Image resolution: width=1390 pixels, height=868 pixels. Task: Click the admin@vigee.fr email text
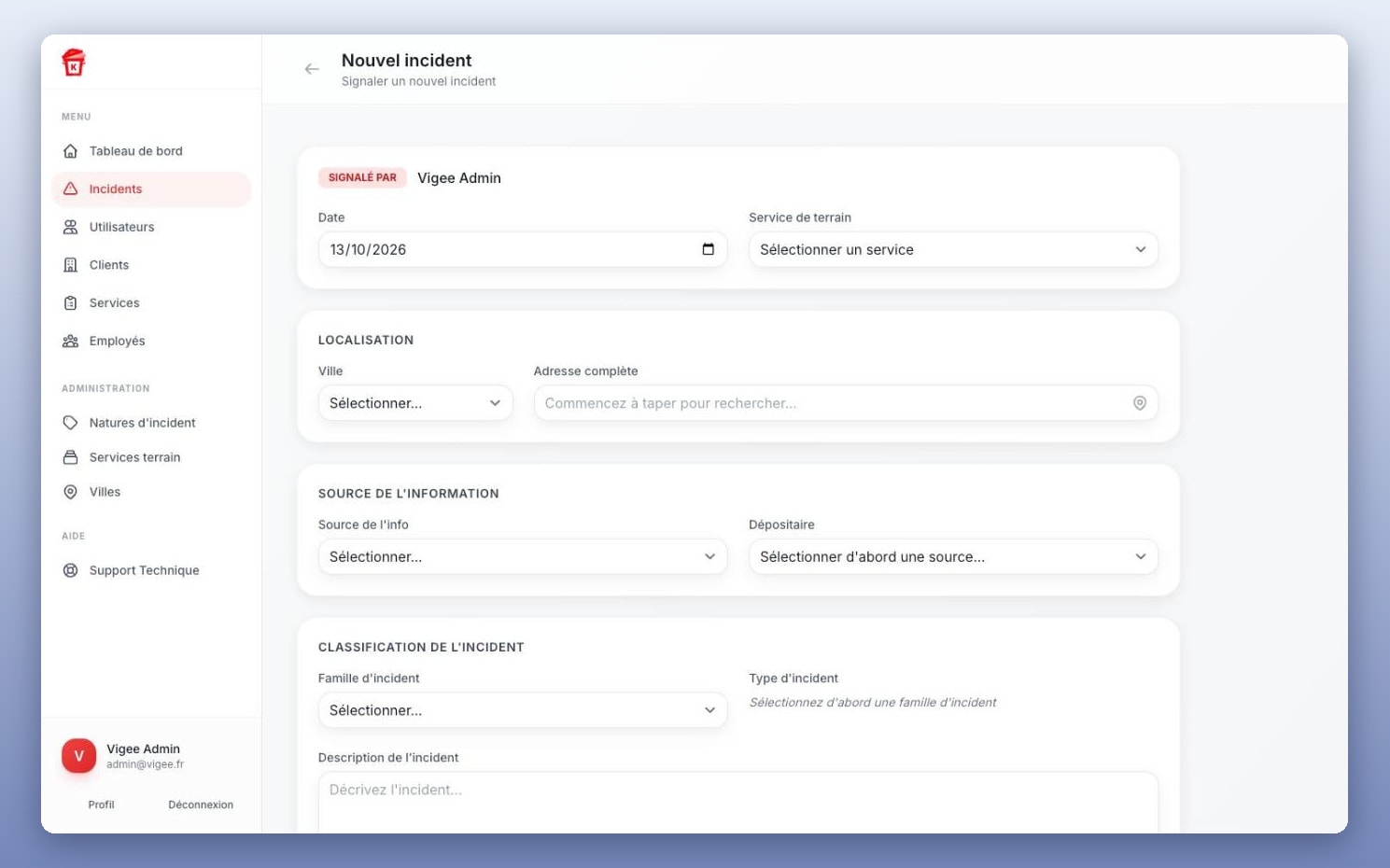coord(145,764)
